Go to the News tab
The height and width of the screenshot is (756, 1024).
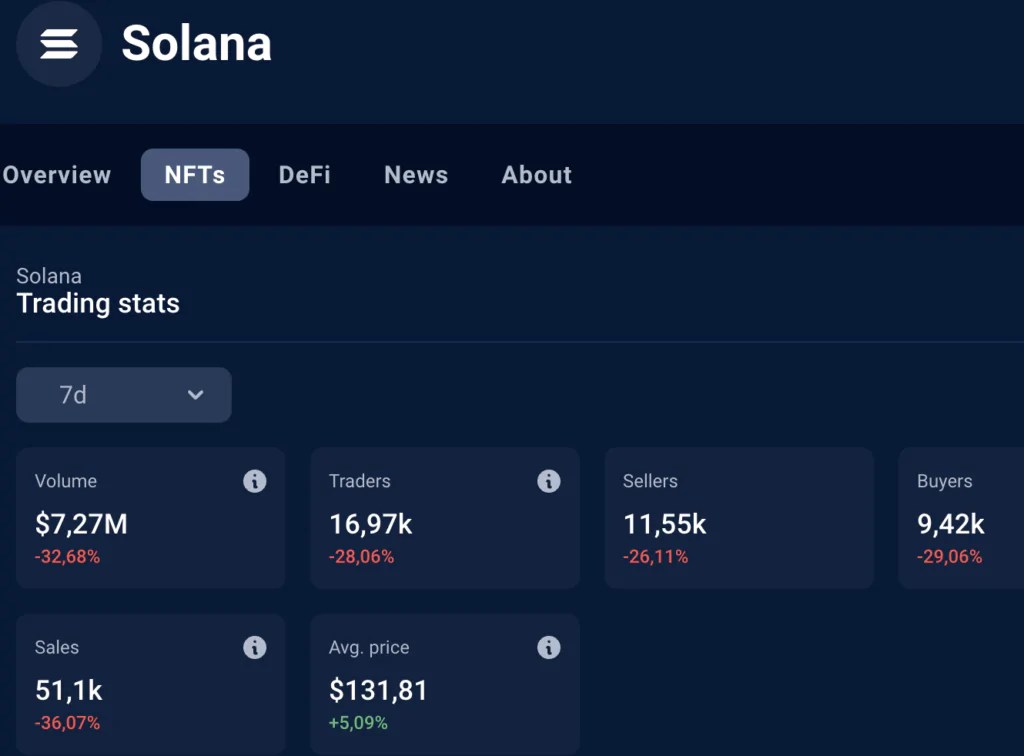pyautogui.click(x=416, y=175)
